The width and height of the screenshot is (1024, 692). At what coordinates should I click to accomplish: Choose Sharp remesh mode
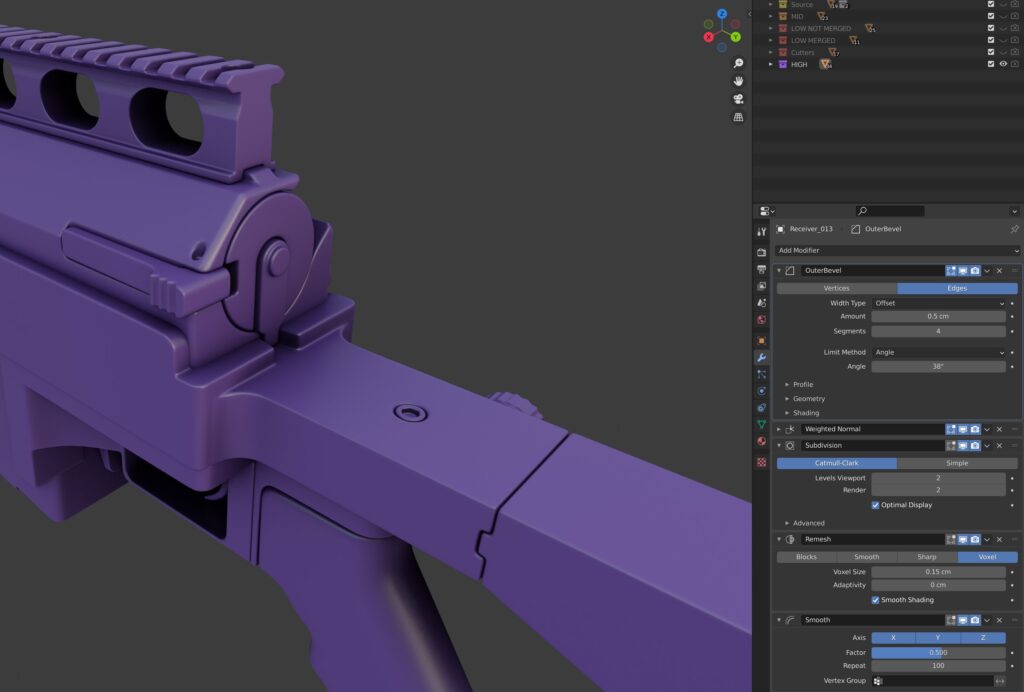pos(927,557)
